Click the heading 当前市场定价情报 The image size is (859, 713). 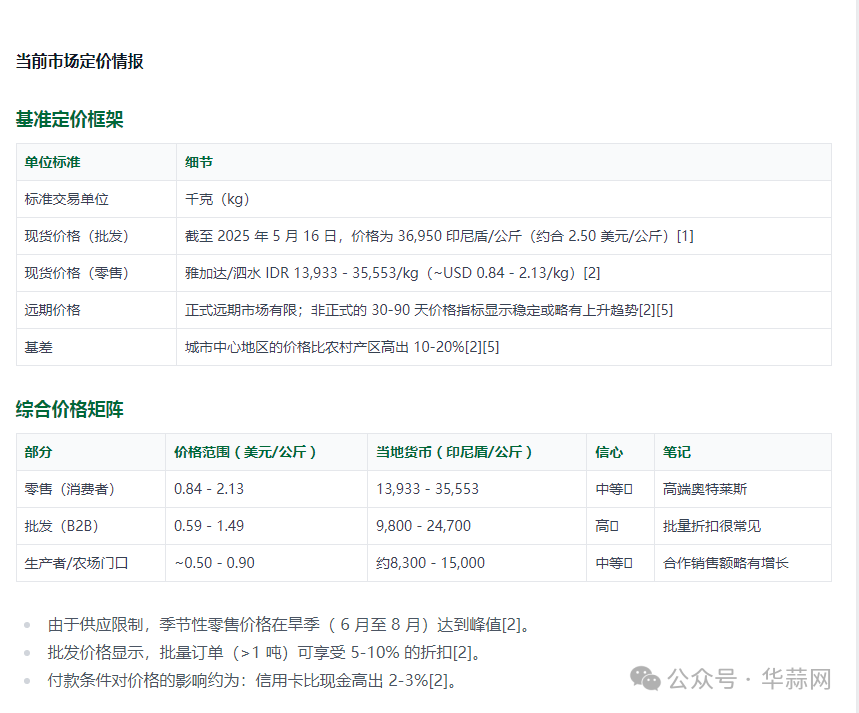tap(79, 61)
